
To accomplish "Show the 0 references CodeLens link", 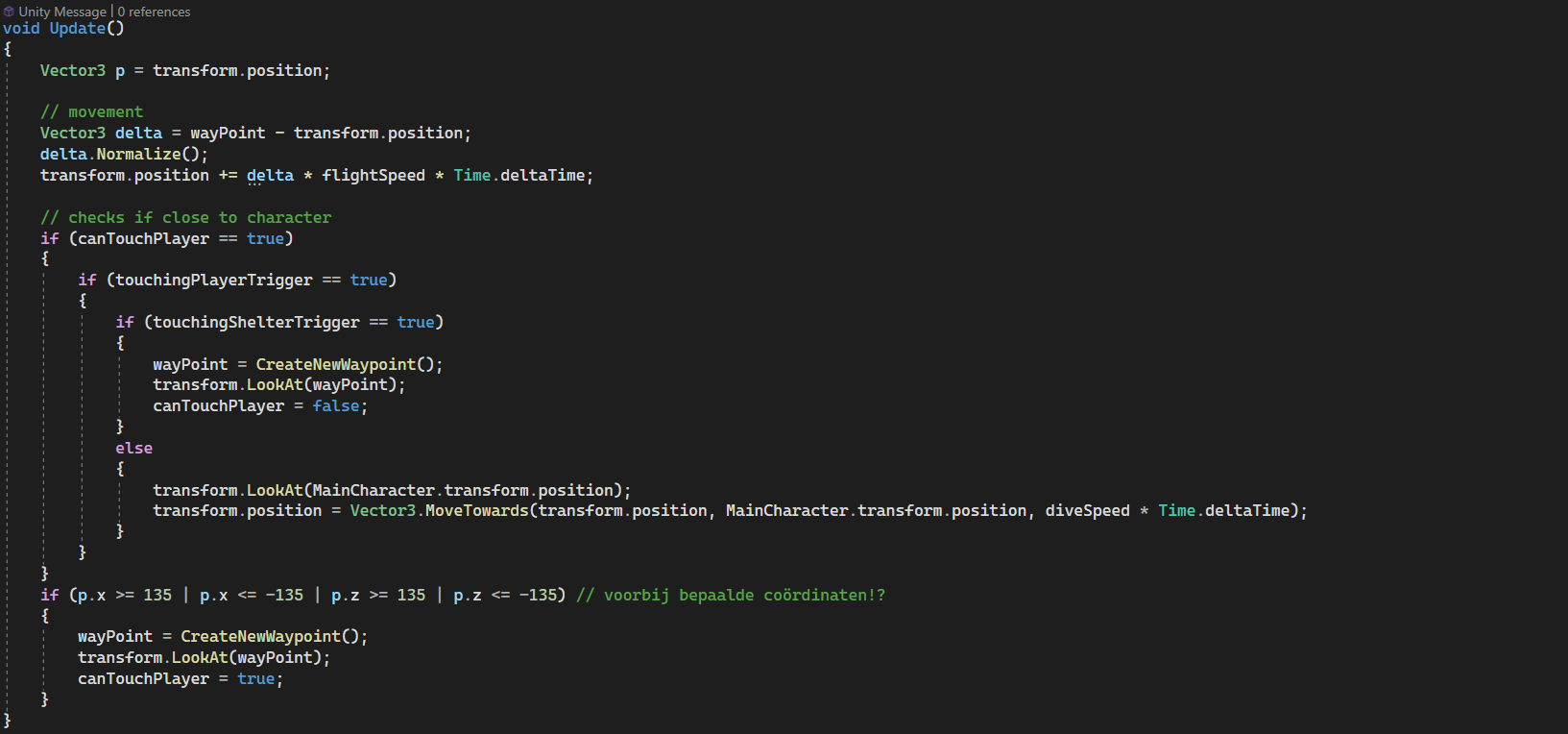I will pyautogui.click(x=154, y=12).
